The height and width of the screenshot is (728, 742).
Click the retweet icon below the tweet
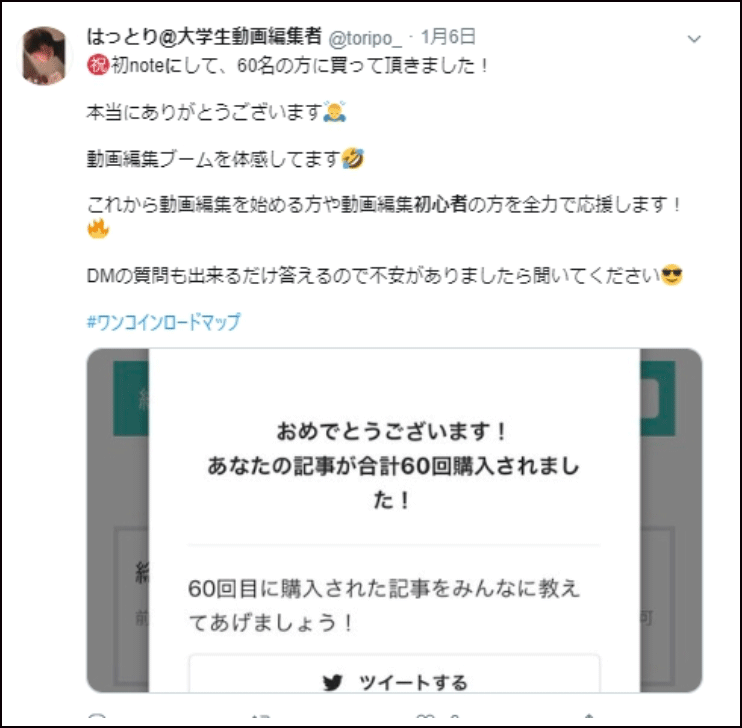(x=261, y=717)
